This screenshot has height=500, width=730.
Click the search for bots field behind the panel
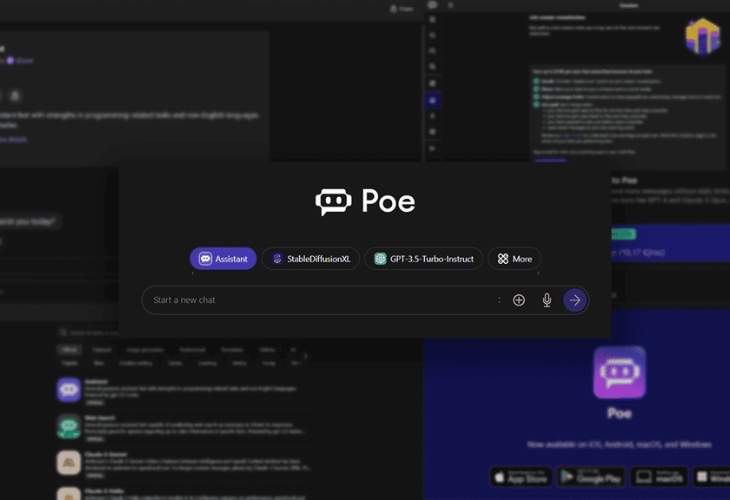(88, 332)
